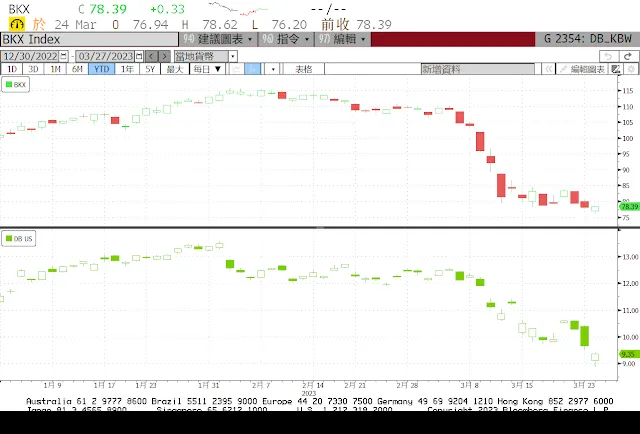Select the line chart type icon

tap(236, 69)
